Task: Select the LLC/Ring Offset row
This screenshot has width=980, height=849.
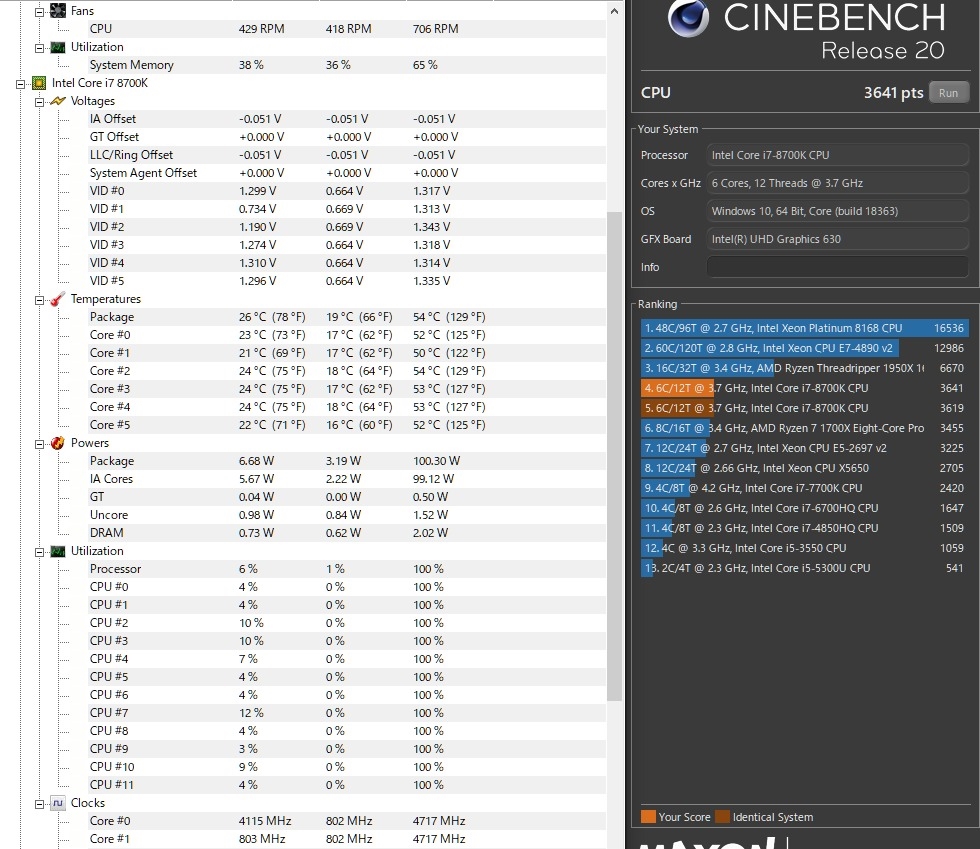Action: [x=348, y=155]
